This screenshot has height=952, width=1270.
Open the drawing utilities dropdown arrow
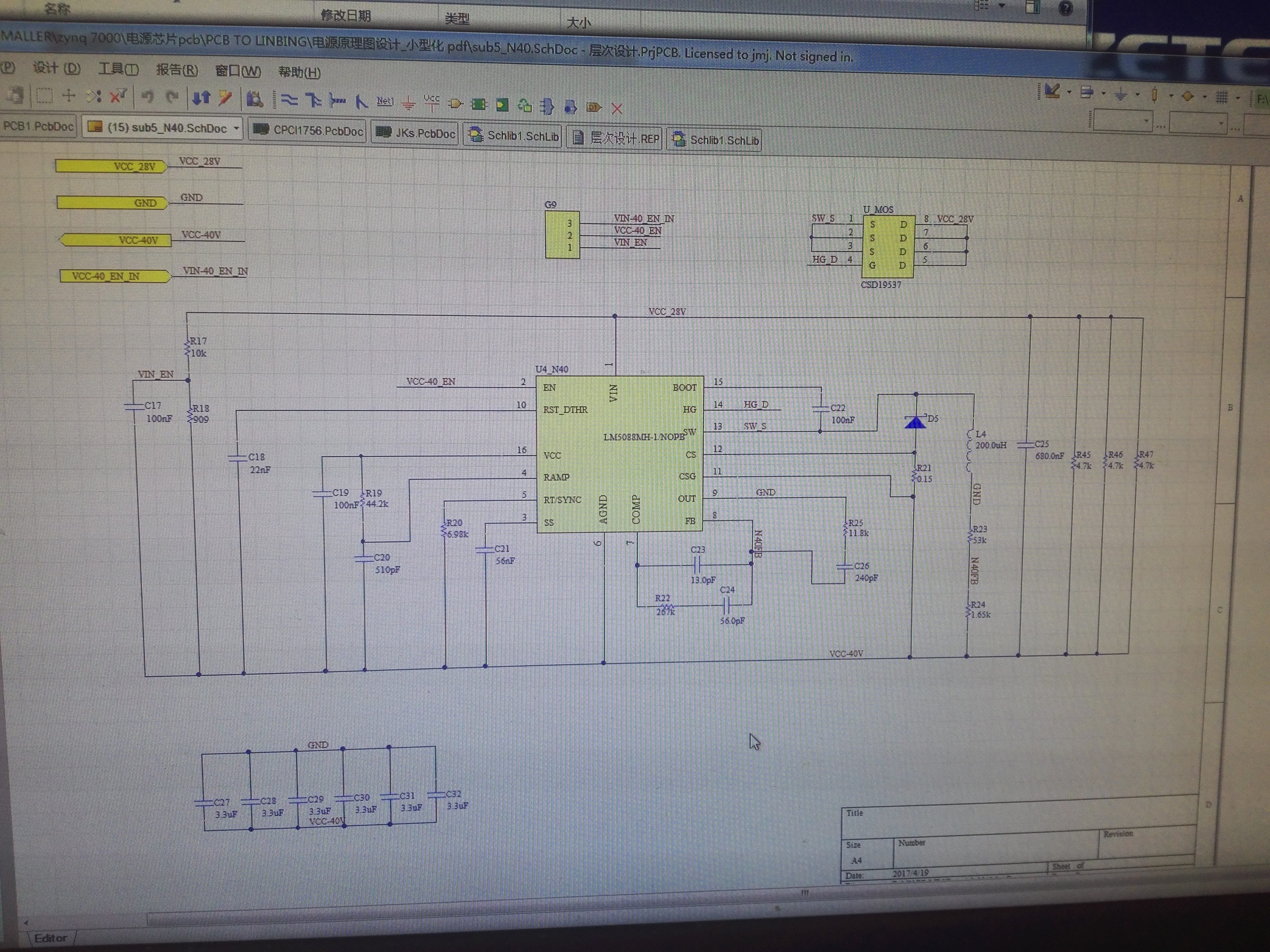pos(1069,92)
